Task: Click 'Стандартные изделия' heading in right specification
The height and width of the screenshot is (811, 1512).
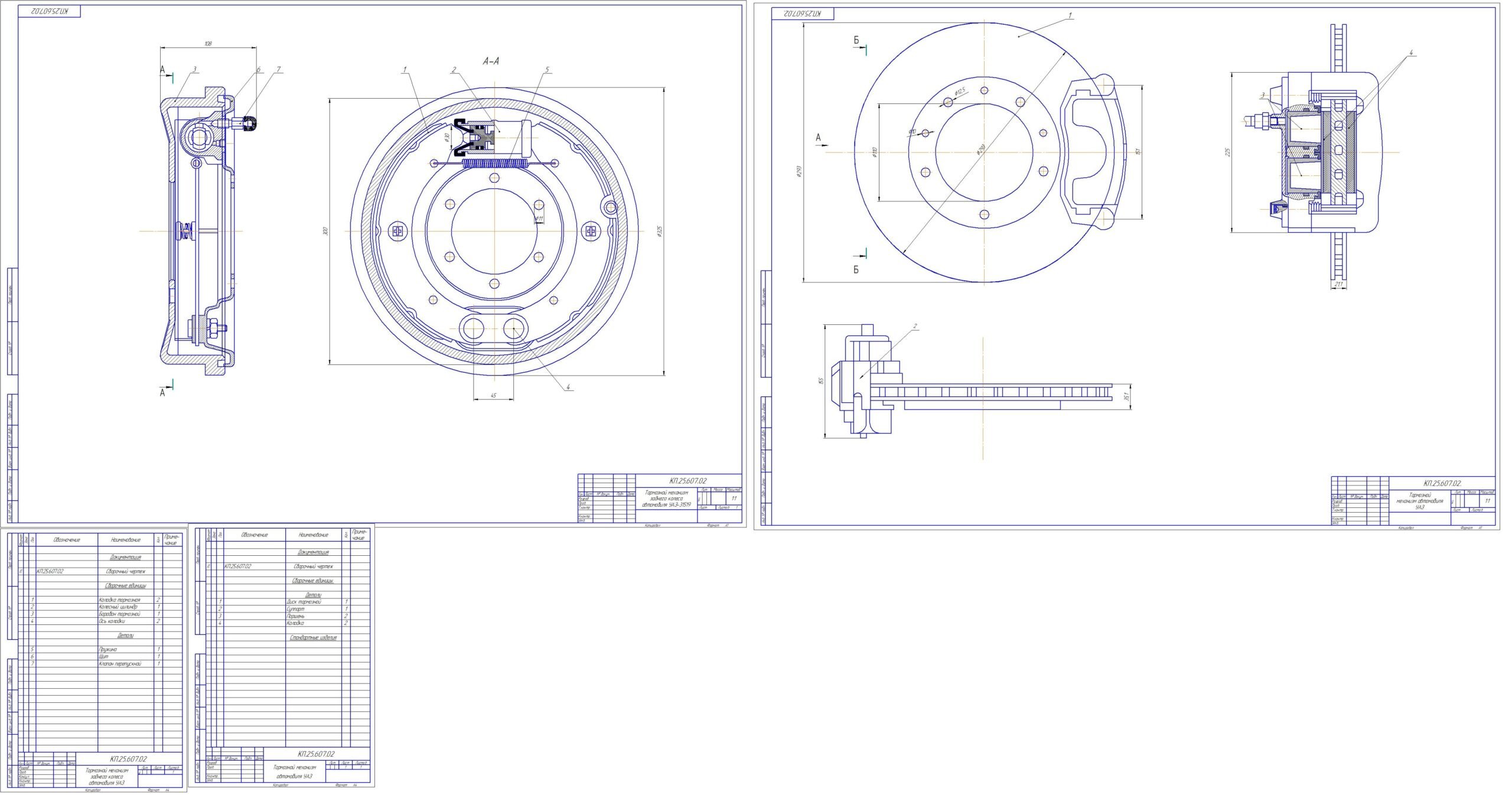Action: 314,638
